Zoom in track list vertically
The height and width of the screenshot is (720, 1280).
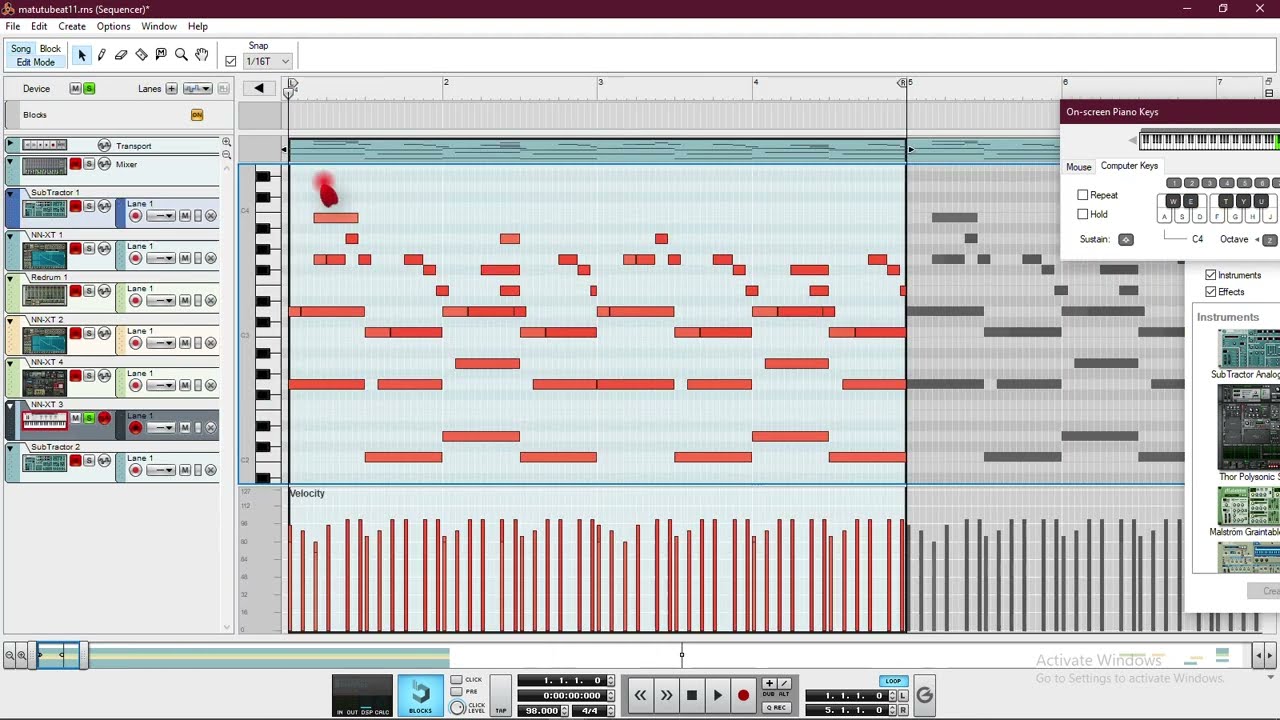(227, 143)
